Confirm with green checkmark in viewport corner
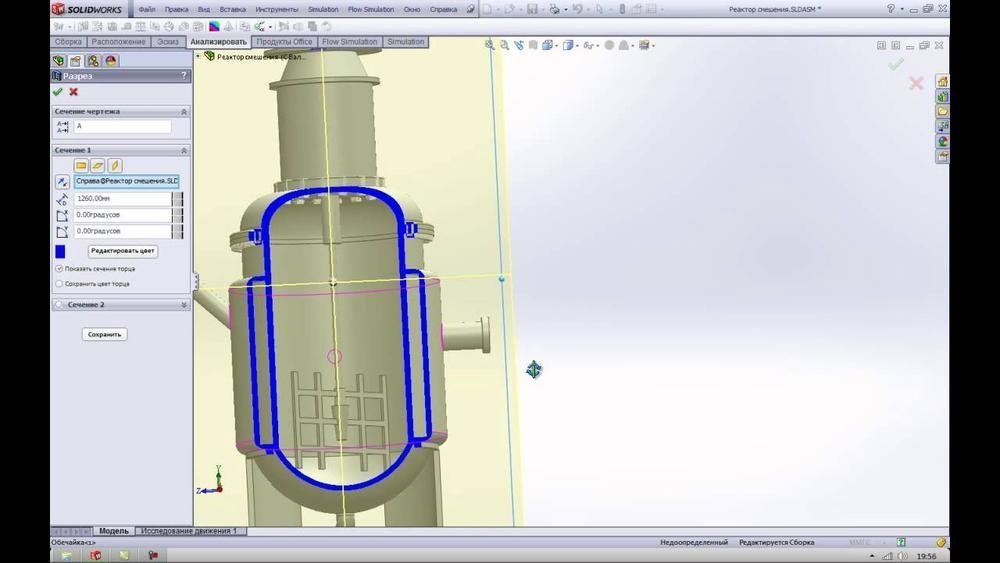The height and width of the screenshot is (563, 1000). click(x=896, y=64)
